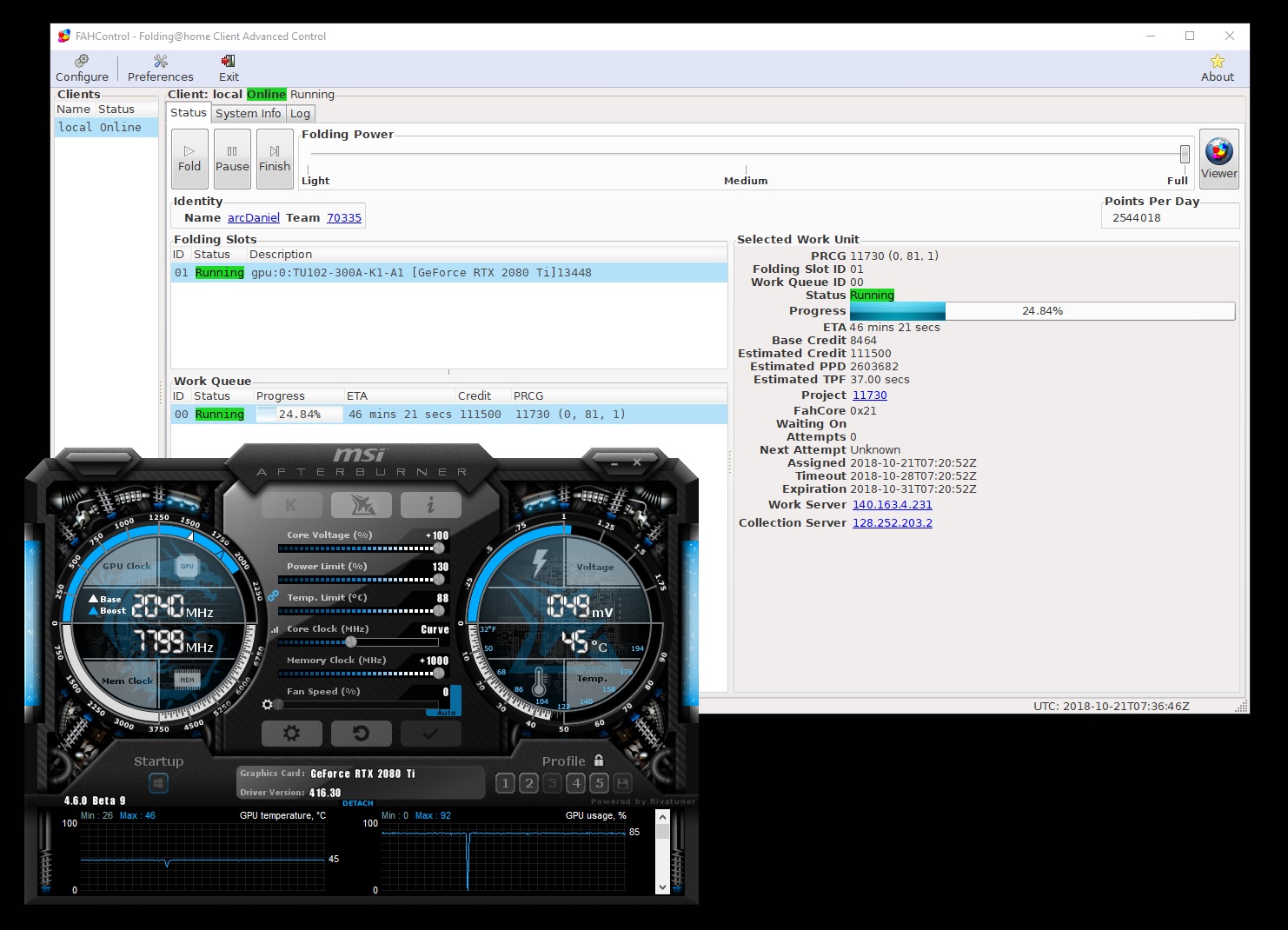Switch to the System Info tab
This screenshot has height=930, width=1288.
pyautogui.click(x=249, y=114)
